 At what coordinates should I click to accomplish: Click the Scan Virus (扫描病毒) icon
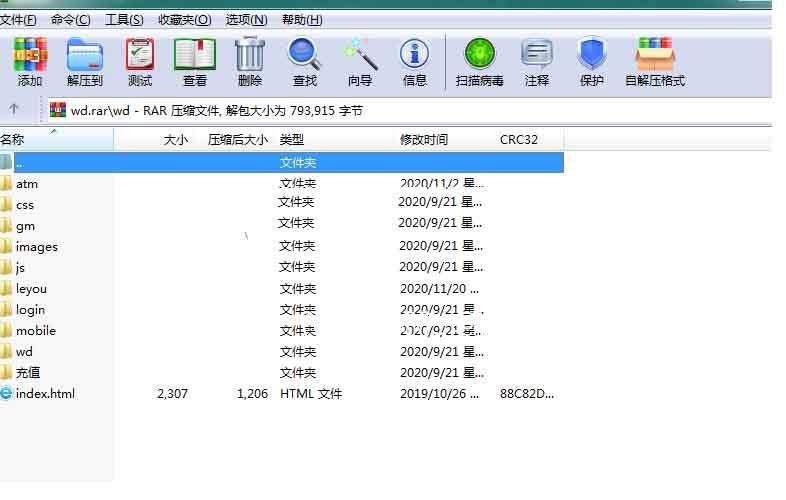[479, 61]
